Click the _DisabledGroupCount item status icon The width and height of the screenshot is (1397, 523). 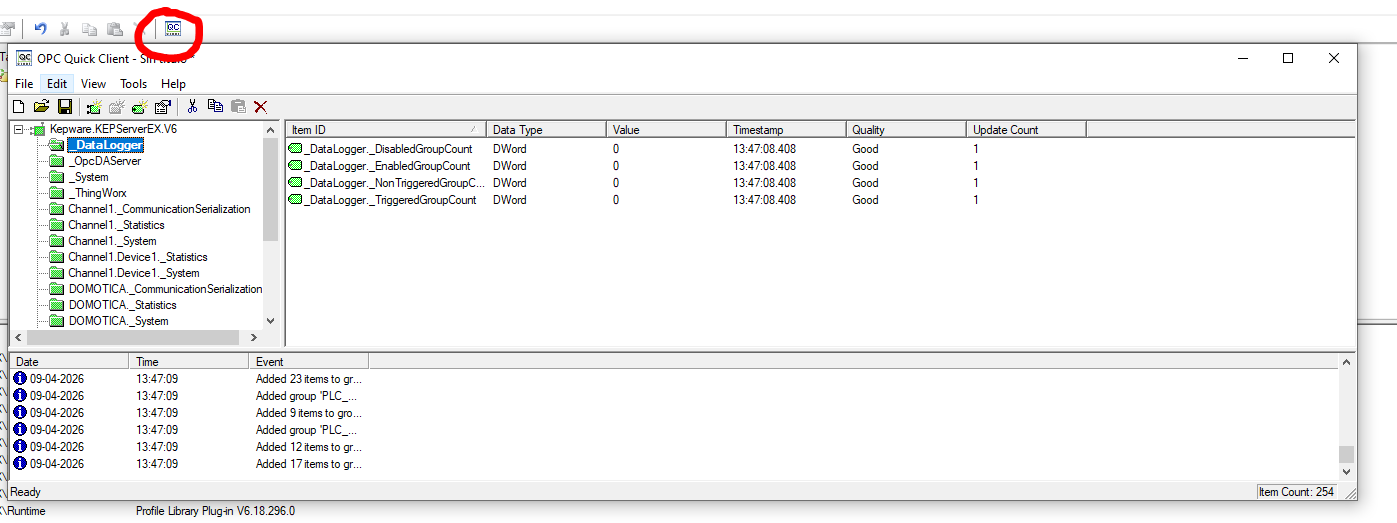pos(295,149)
